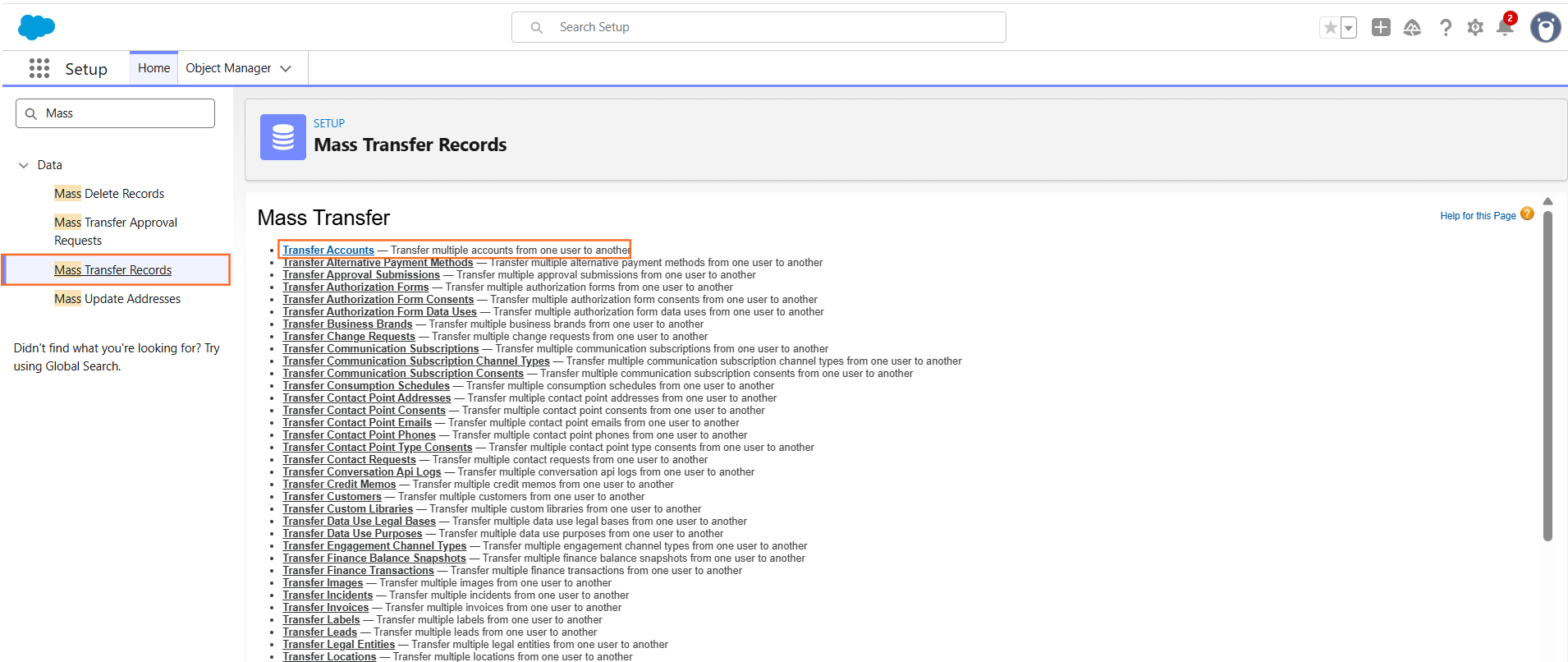Open Transfer Contact Point Emails link

tap(357, 423)
